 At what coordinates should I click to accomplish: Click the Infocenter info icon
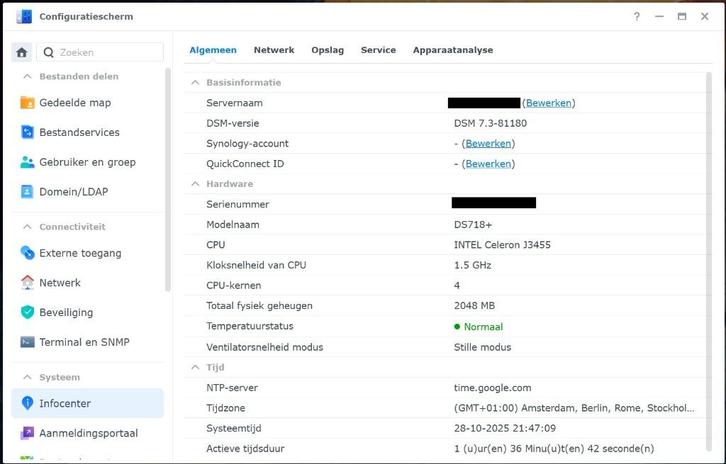[27, 403]
